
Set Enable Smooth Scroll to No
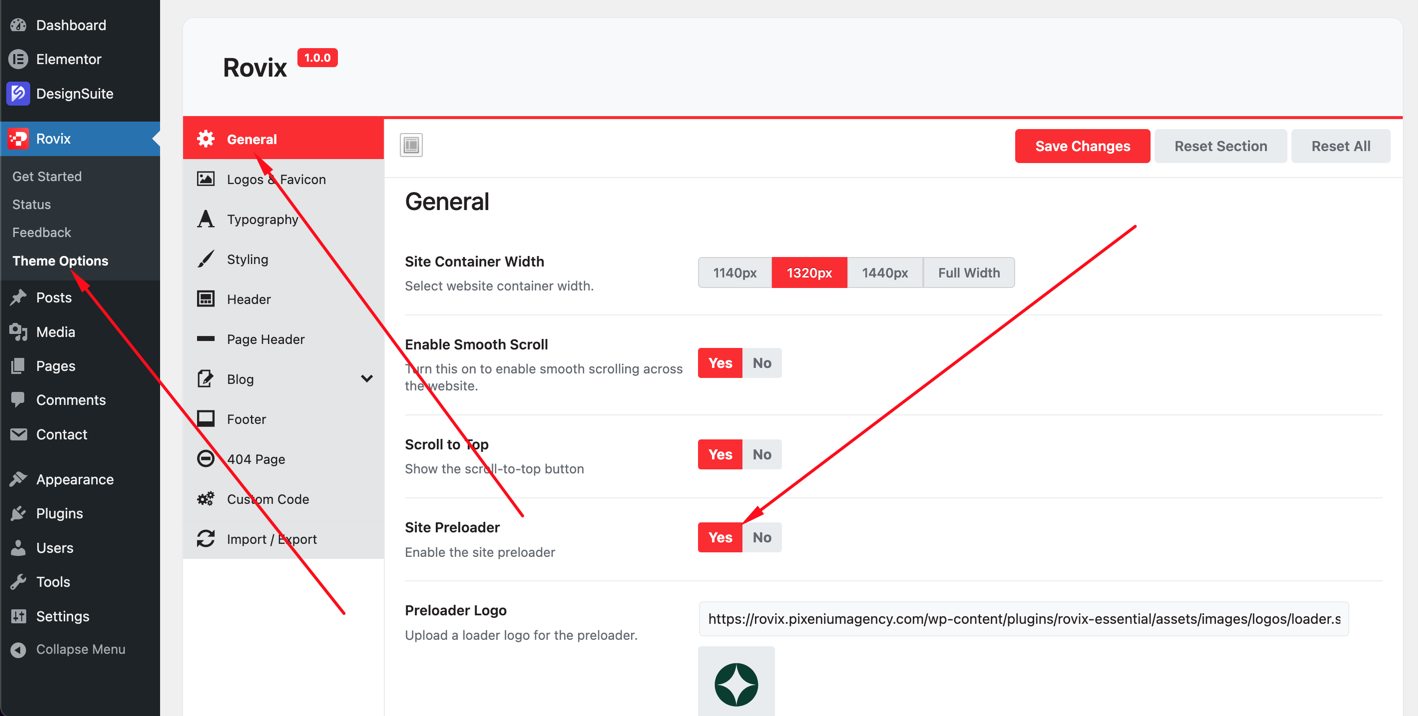762,363
